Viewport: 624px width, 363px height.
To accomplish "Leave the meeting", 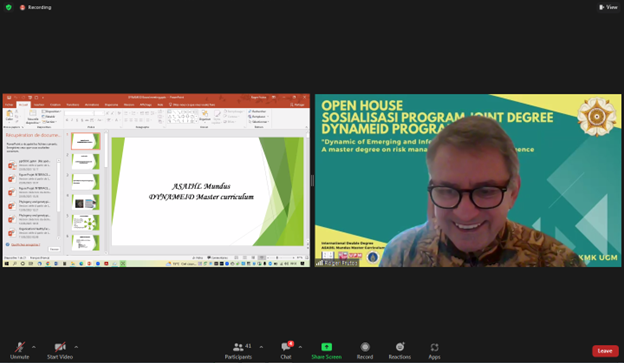I will (x=605, y=351).
